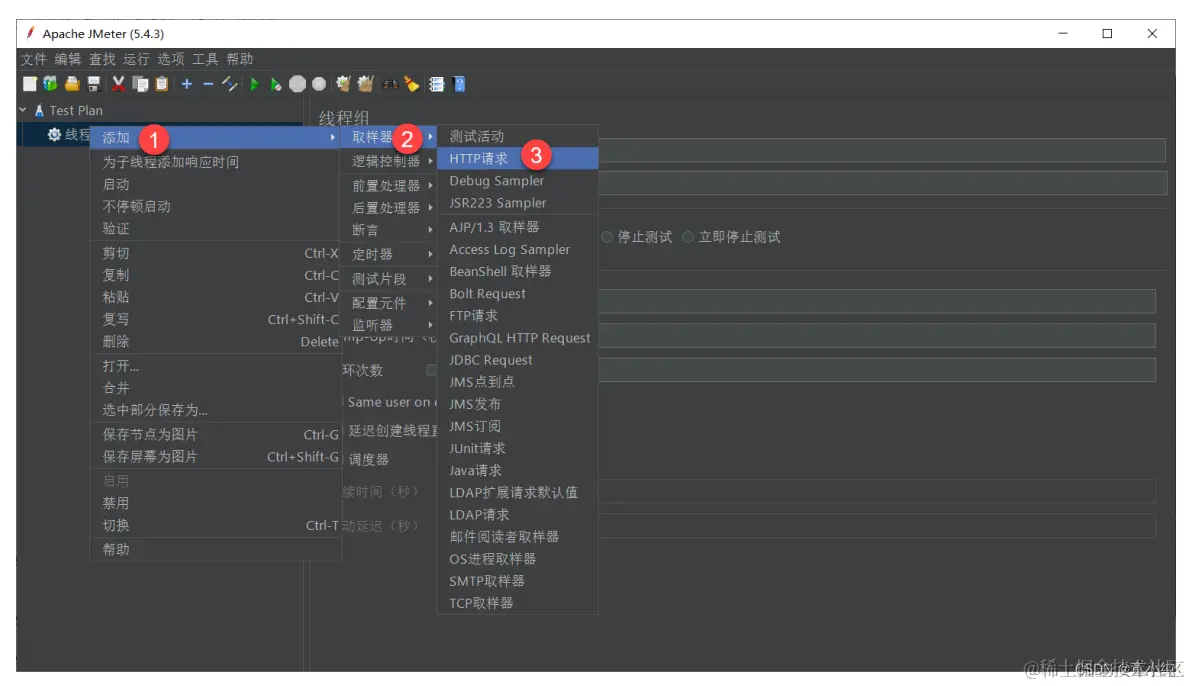Click the Paste clipboard icon
The image size is (1191, 686).
coord(162,84)
